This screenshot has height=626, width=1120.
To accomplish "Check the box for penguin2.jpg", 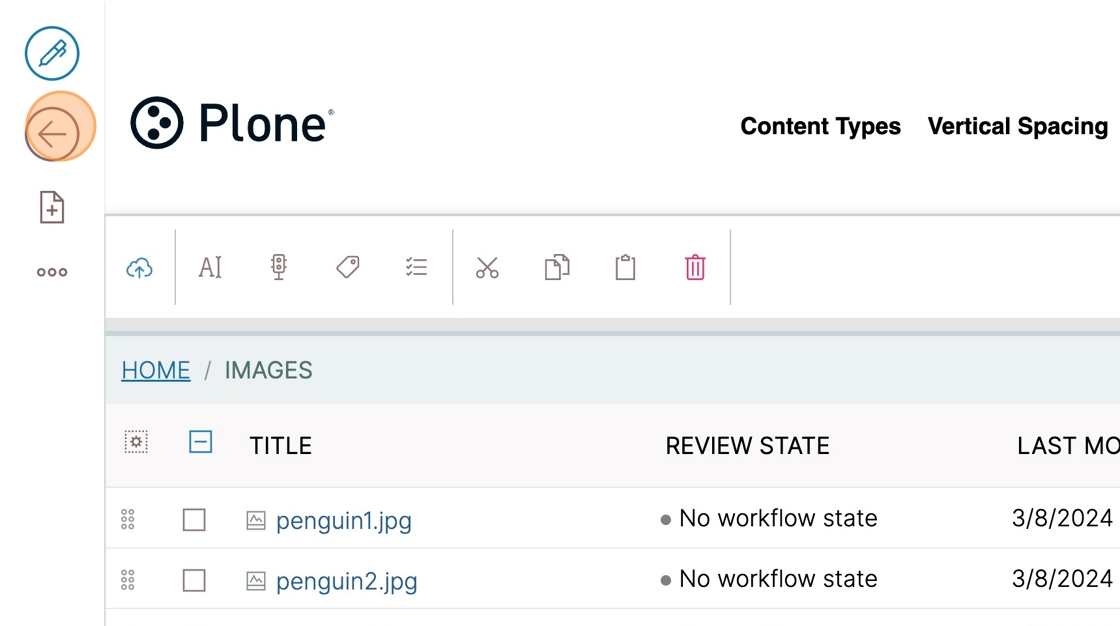I will click(194, 580).
